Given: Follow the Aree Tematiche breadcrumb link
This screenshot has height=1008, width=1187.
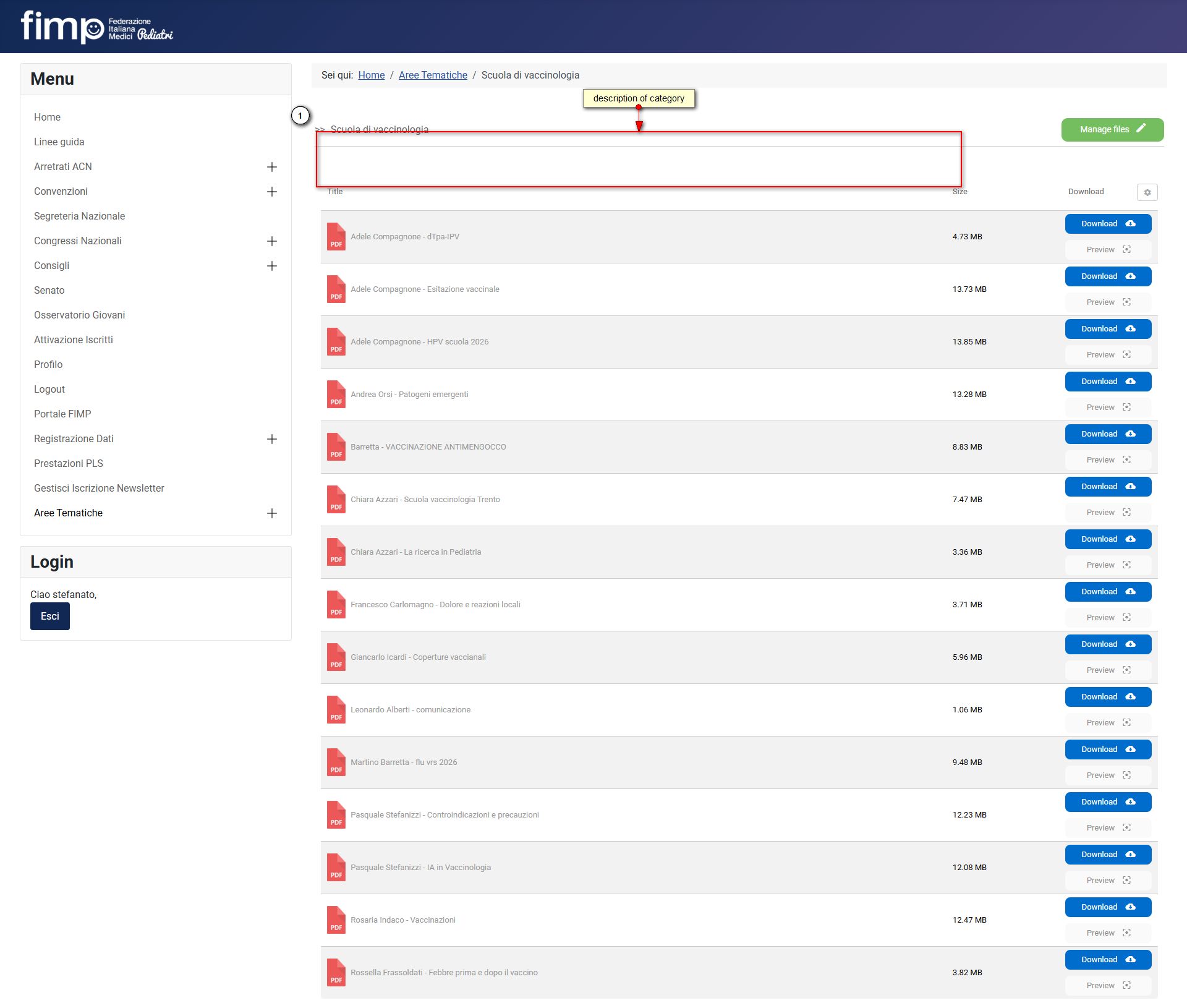Looking at the screenshot, I should pos(433,75).
